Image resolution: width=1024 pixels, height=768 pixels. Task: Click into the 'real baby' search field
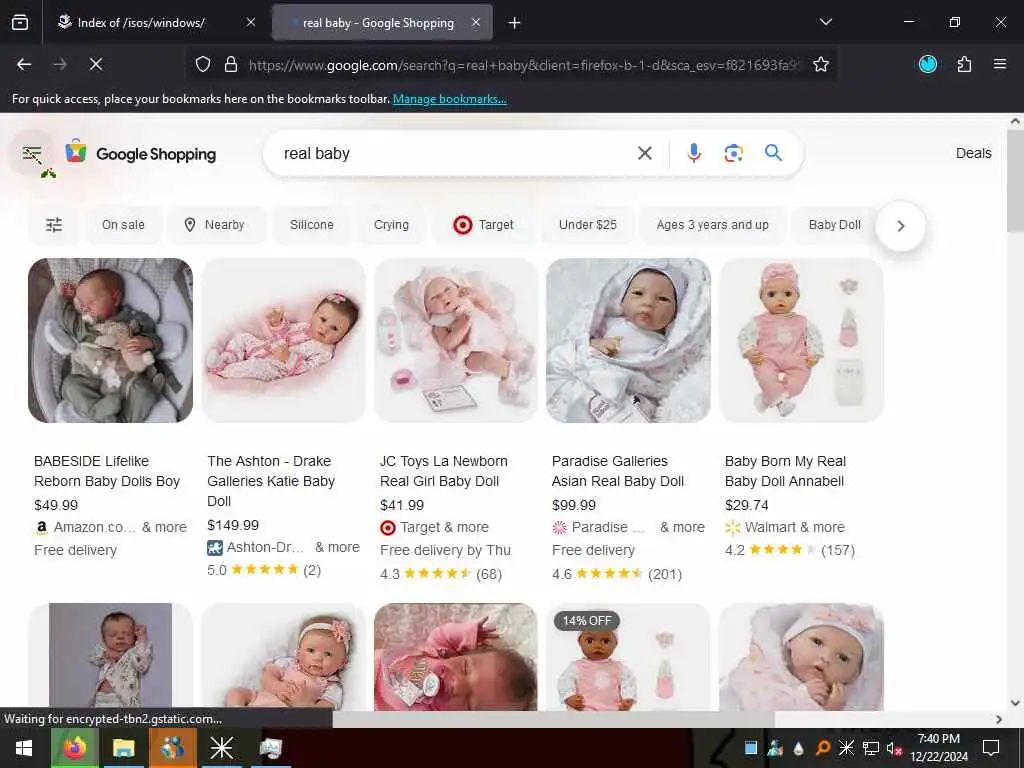(451, 153)
